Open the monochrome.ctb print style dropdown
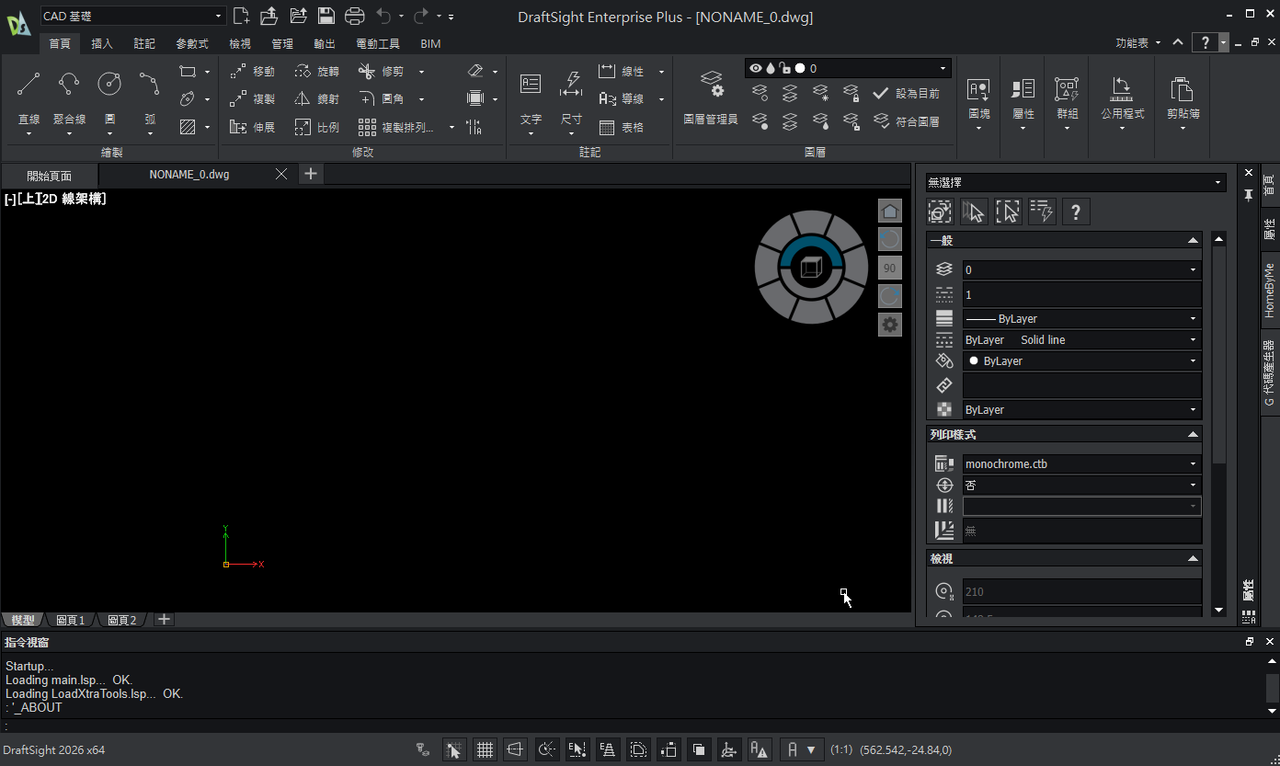 (x=1081, y=464)
